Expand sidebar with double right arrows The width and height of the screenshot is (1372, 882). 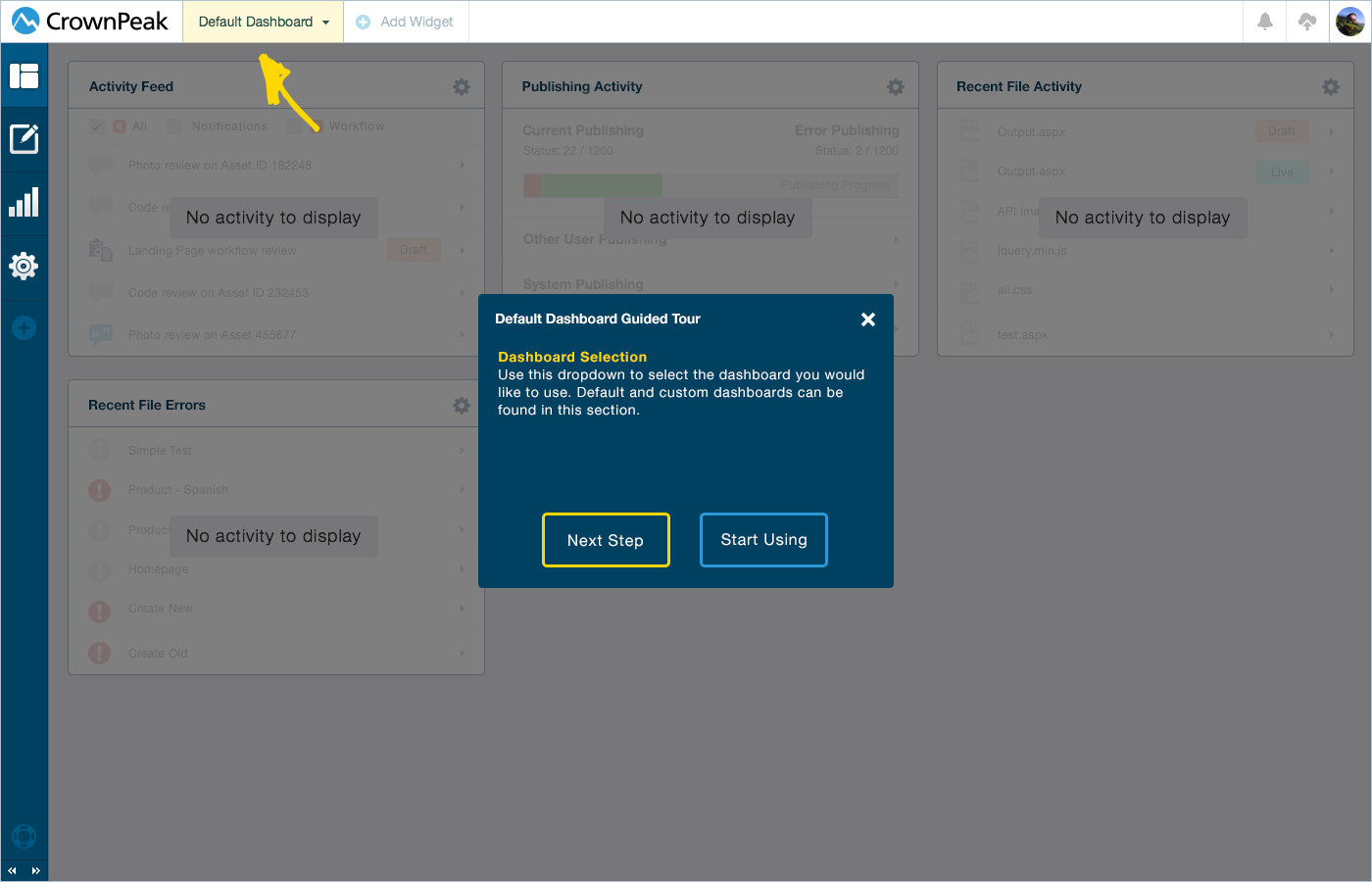click(x=36, y=870)
